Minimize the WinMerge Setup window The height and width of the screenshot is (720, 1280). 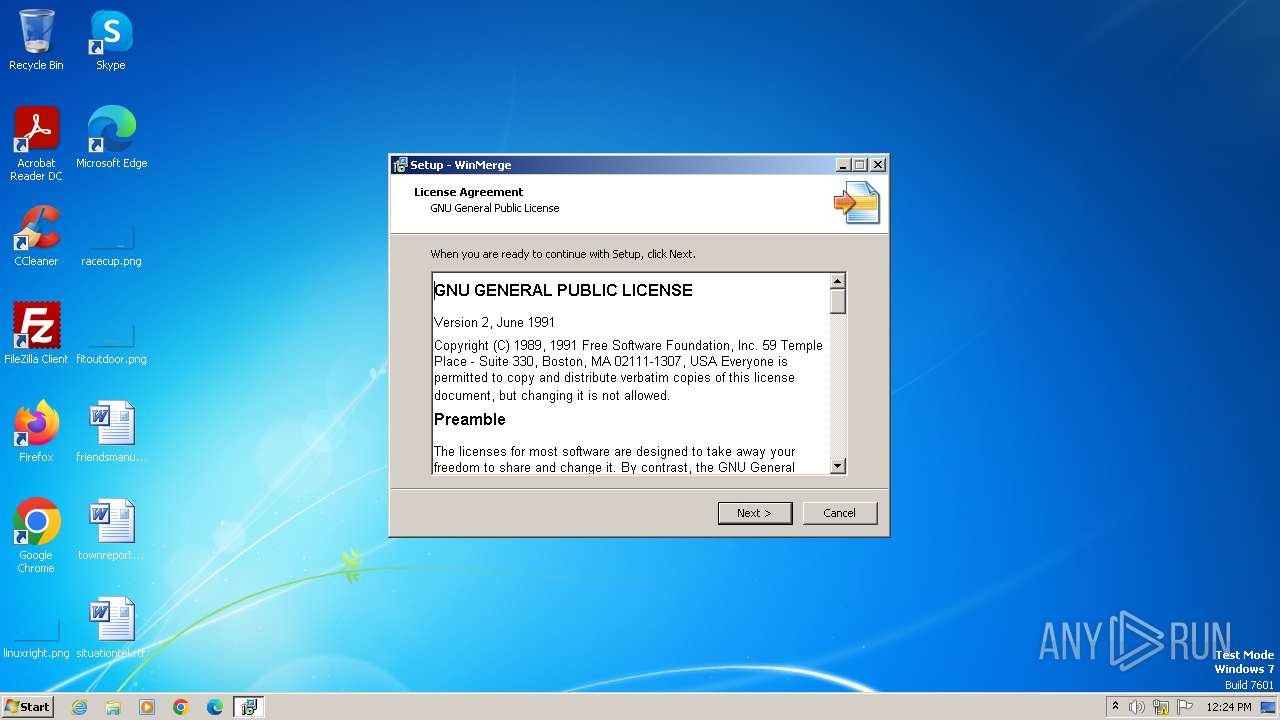(843, 165)
